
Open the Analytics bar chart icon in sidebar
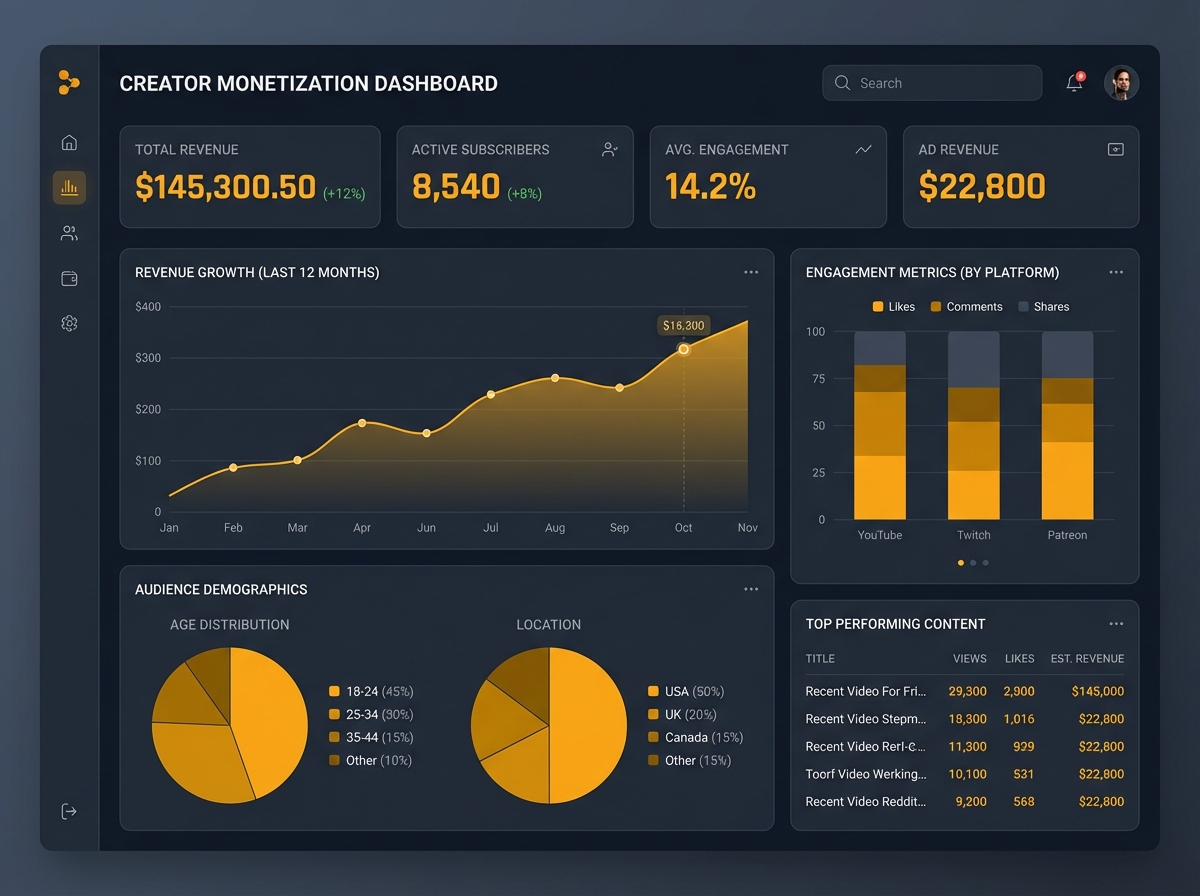[69, 187]
